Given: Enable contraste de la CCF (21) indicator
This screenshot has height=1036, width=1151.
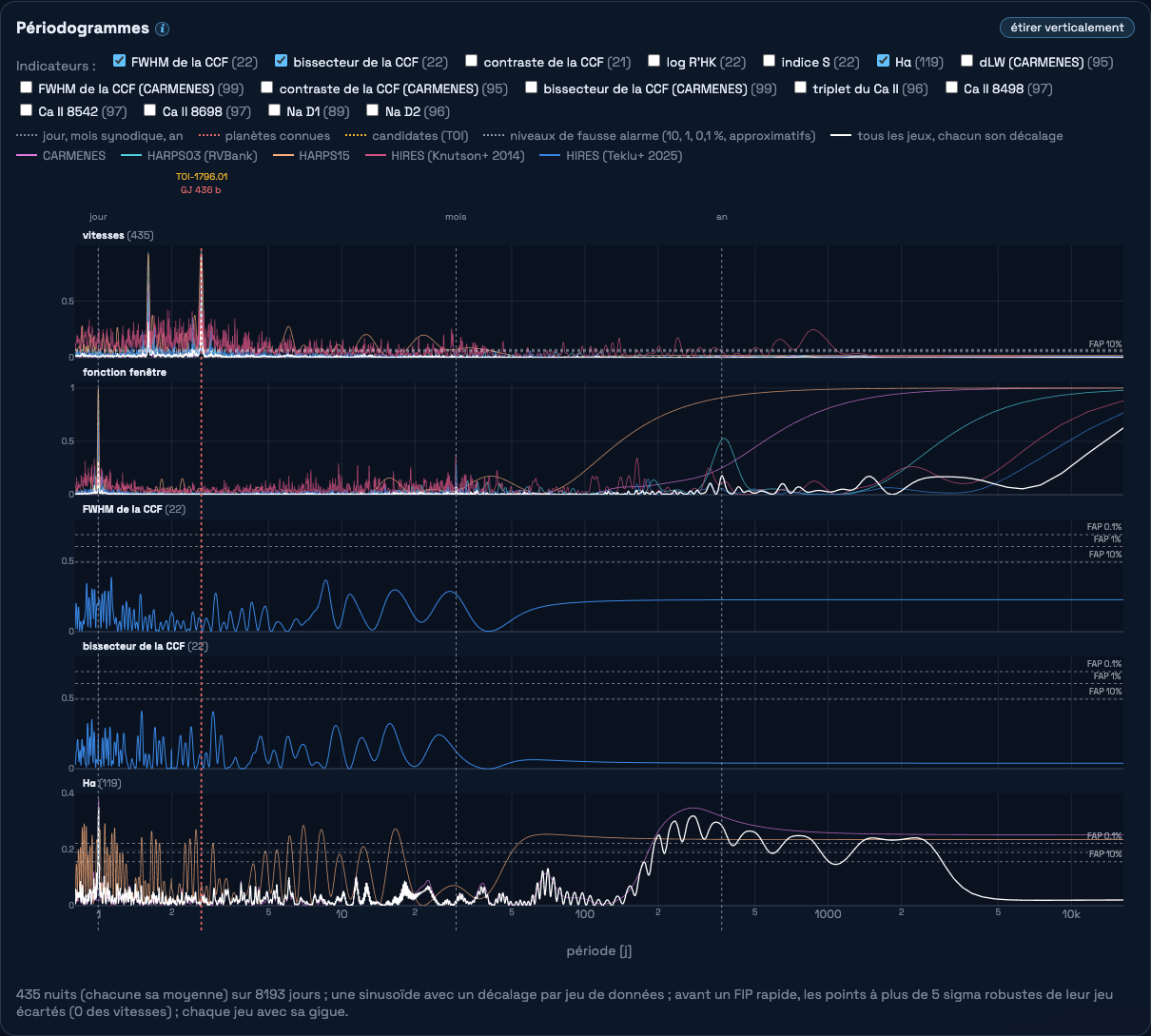Looking at the screenshot, I should (471, 61).
